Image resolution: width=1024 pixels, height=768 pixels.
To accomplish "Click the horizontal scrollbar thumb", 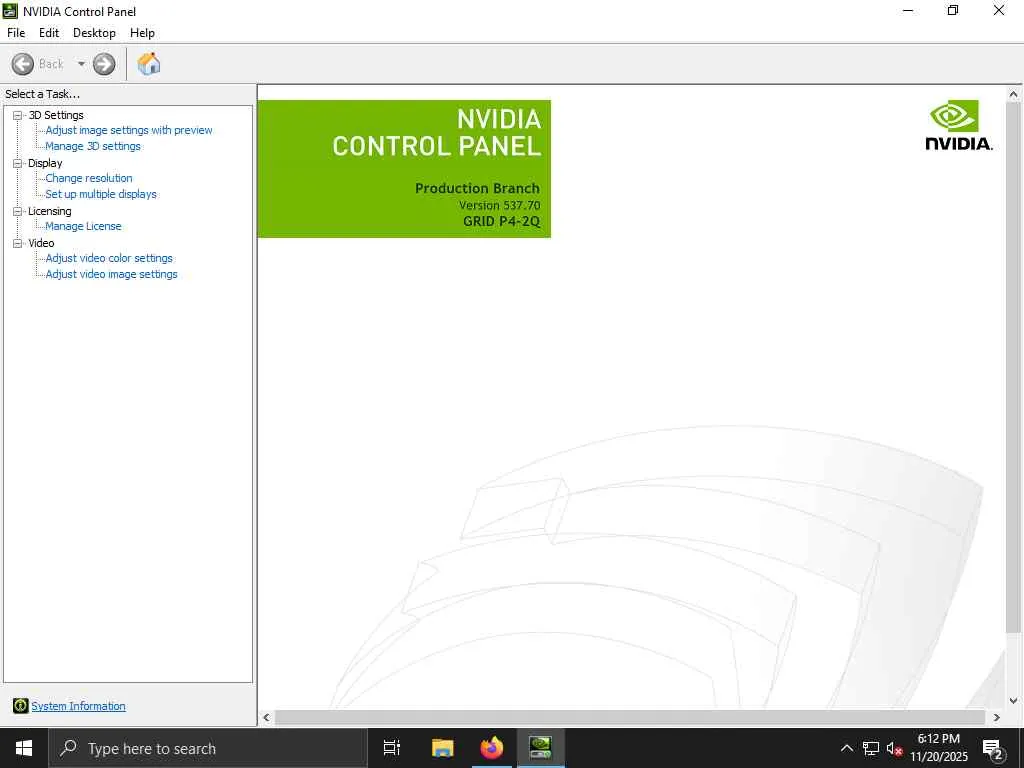I will (x=630, y=717).
